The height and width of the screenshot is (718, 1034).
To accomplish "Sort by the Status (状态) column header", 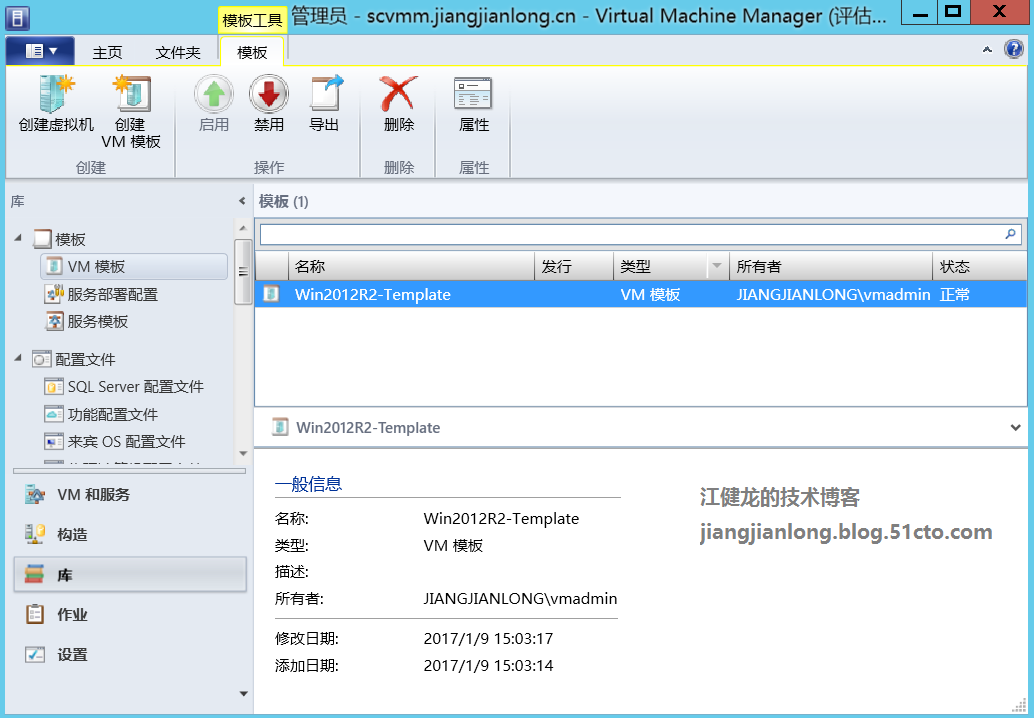I will (979, 266).
